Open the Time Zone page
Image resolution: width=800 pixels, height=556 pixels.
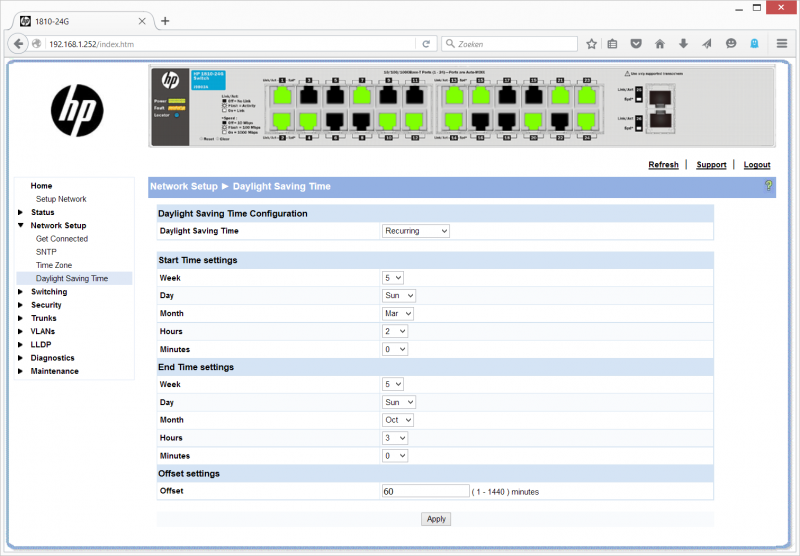[54, 265]
